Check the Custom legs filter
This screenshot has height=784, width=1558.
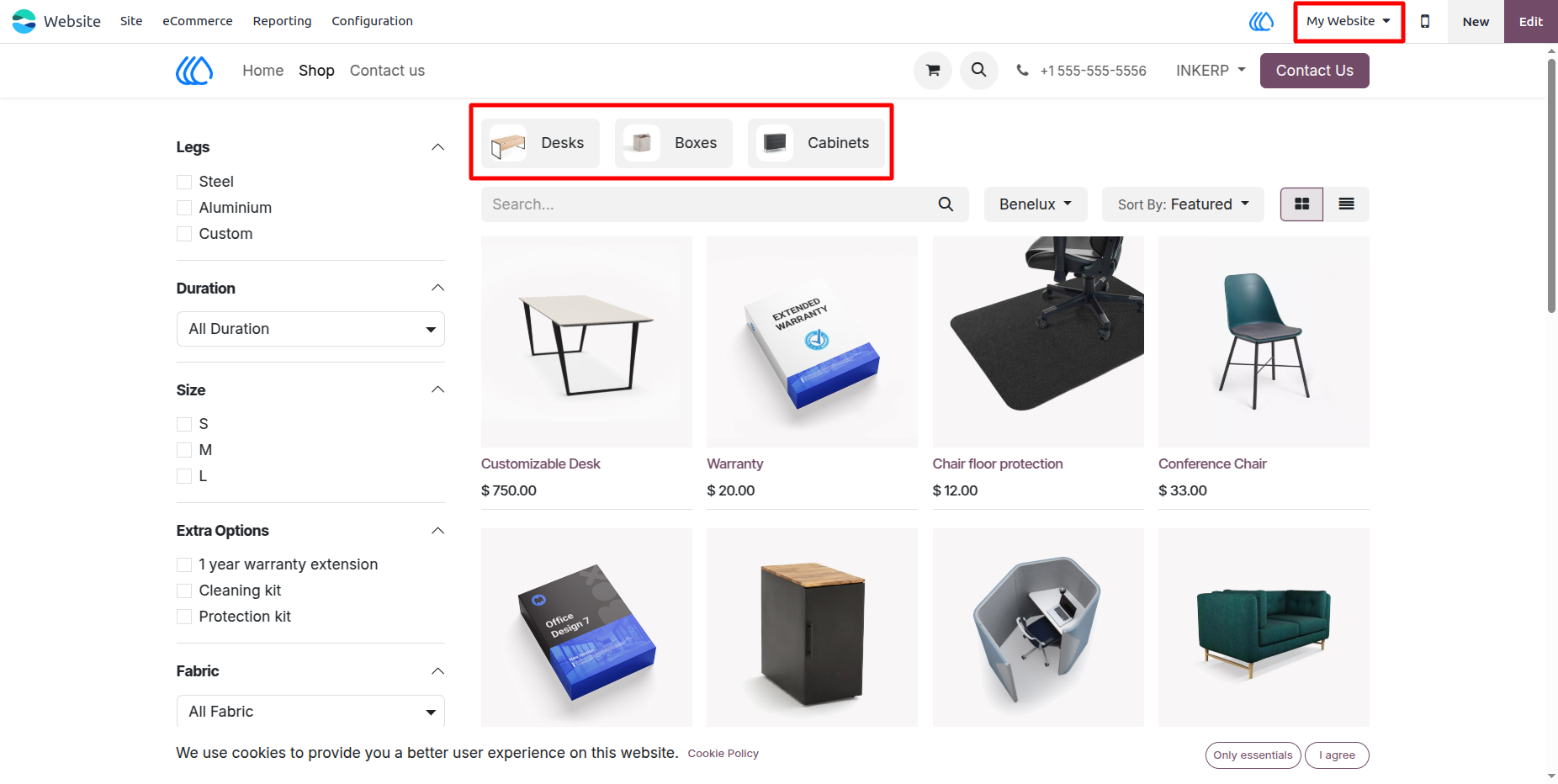[x=184, y=234]
